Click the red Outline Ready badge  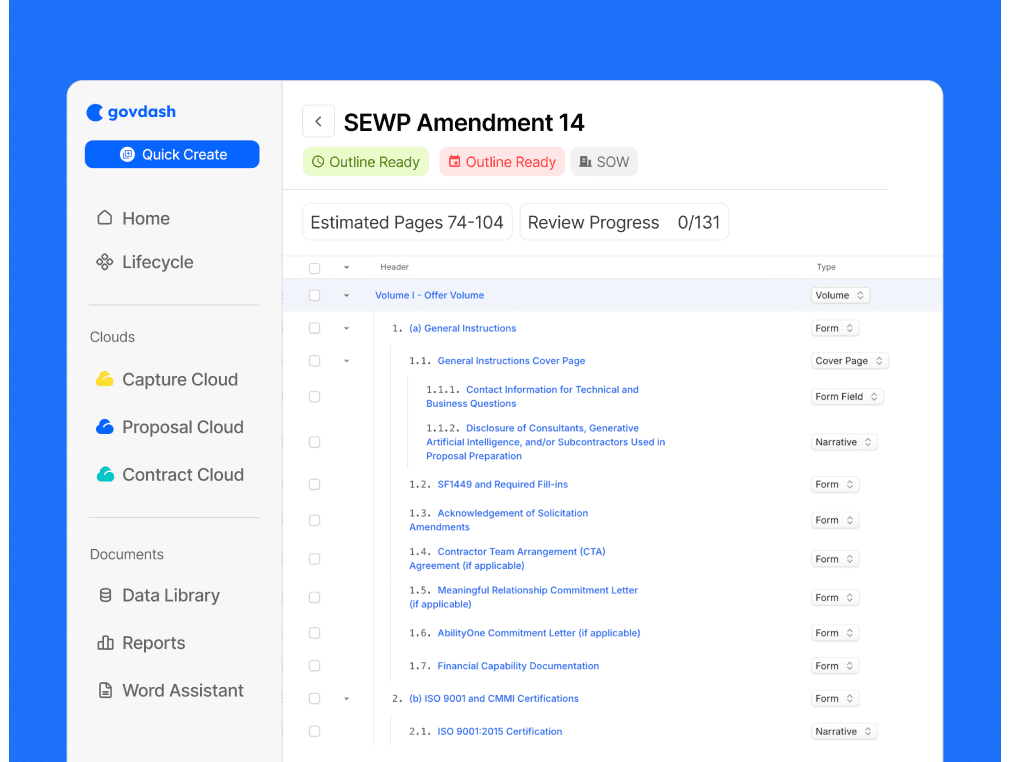[502, 162]
